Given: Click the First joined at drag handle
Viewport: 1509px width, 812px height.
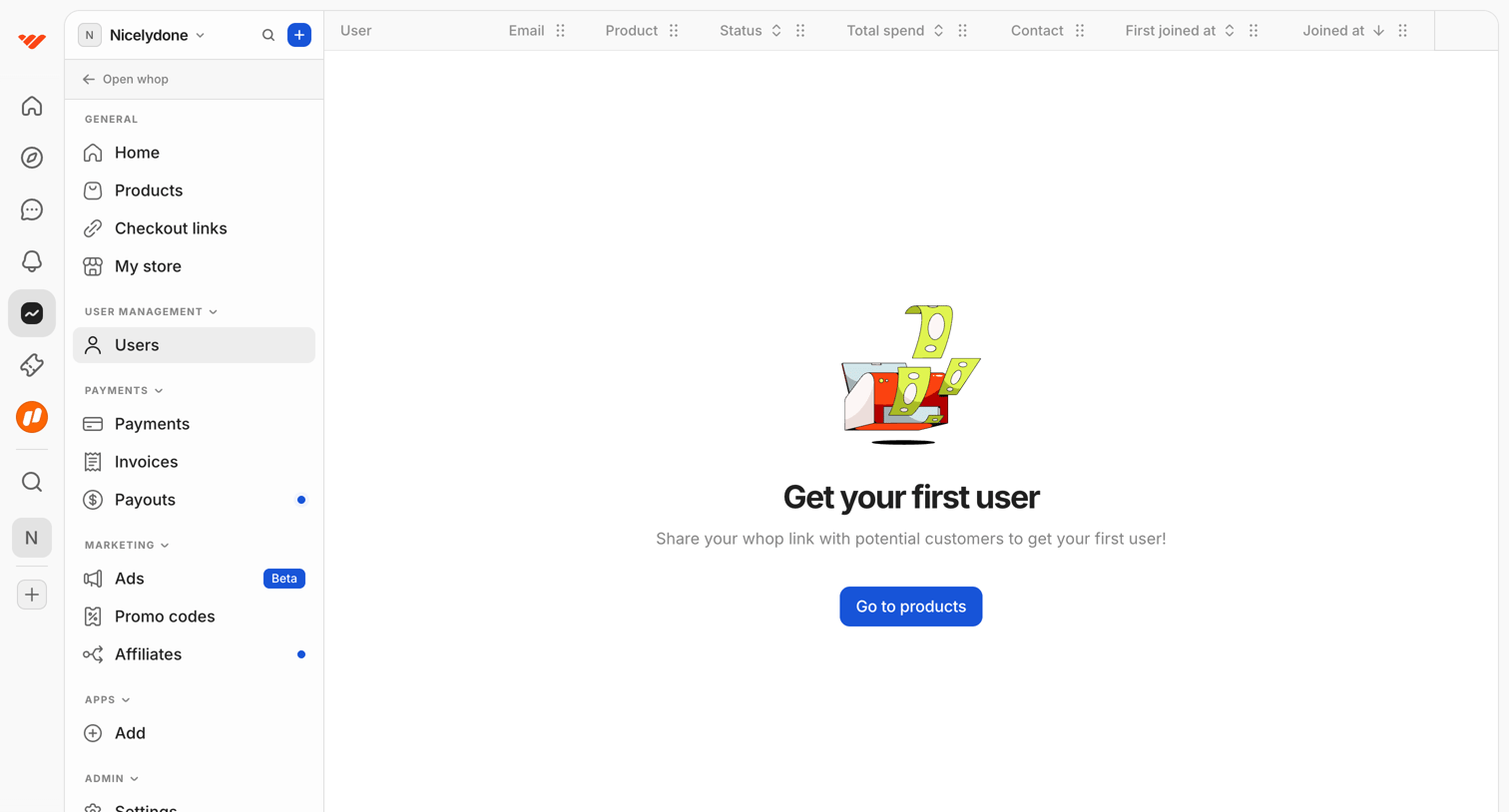Looking at the screenshot, I should pyautogui.click(x=1254, y=31).
